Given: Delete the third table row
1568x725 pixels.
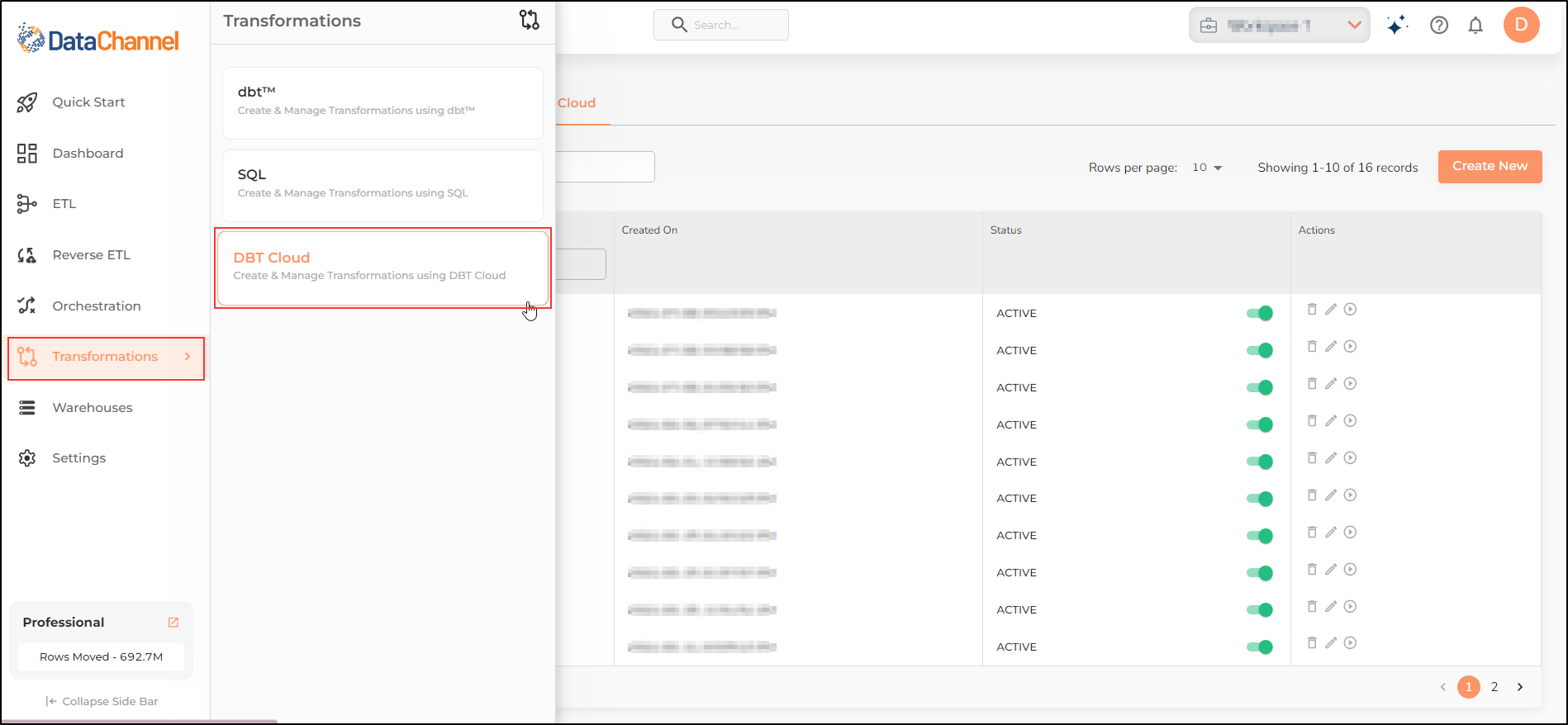Looking at the screenshot, I should point(1312,384).
